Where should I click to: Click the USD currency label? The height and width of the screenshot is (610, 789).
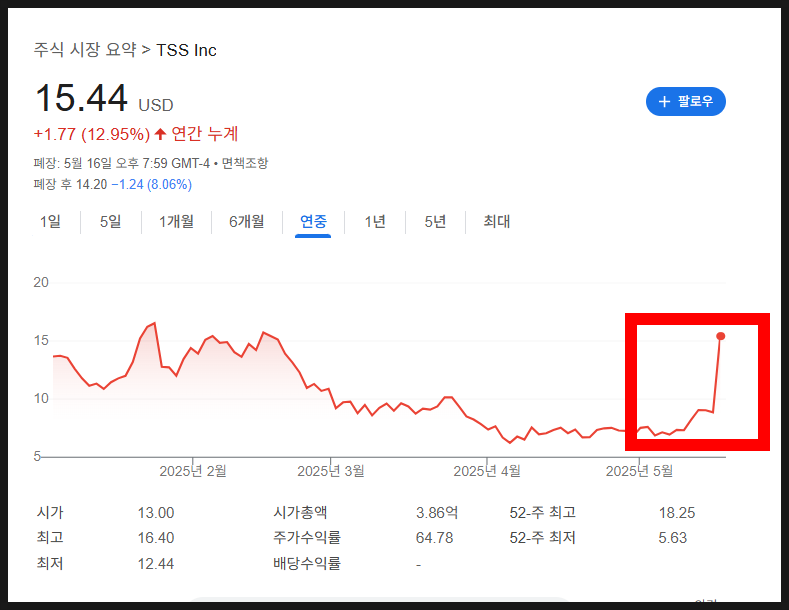tap(156, 105)
